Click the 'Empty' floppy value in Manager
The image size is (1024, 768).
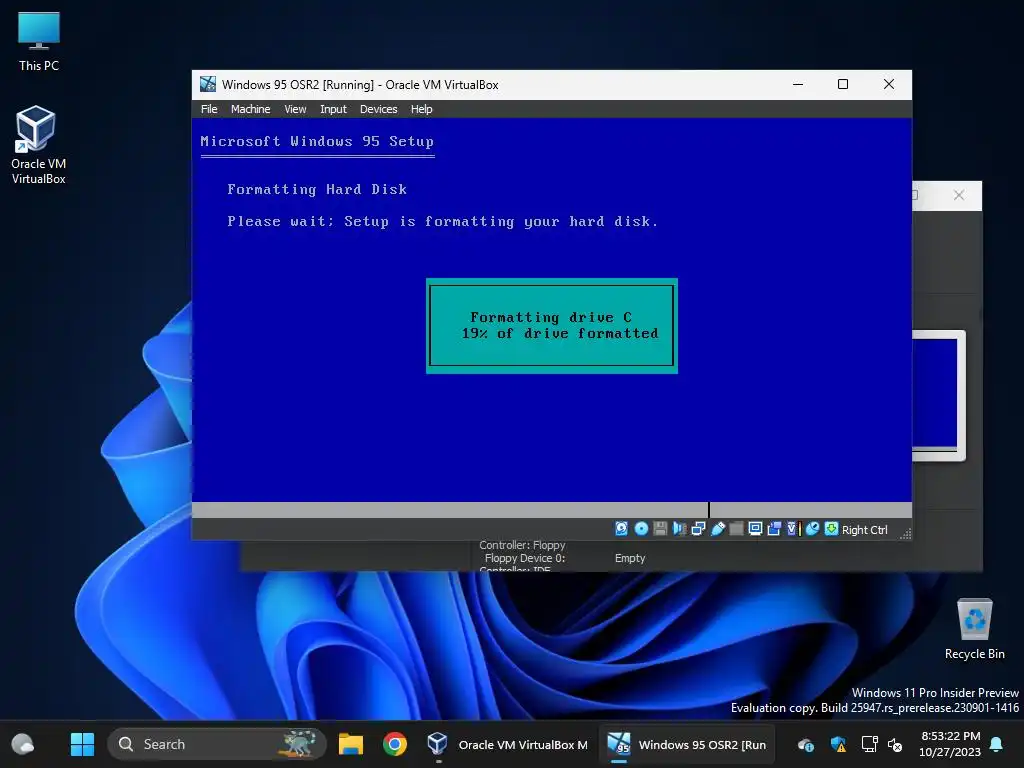tap(630, 558)
